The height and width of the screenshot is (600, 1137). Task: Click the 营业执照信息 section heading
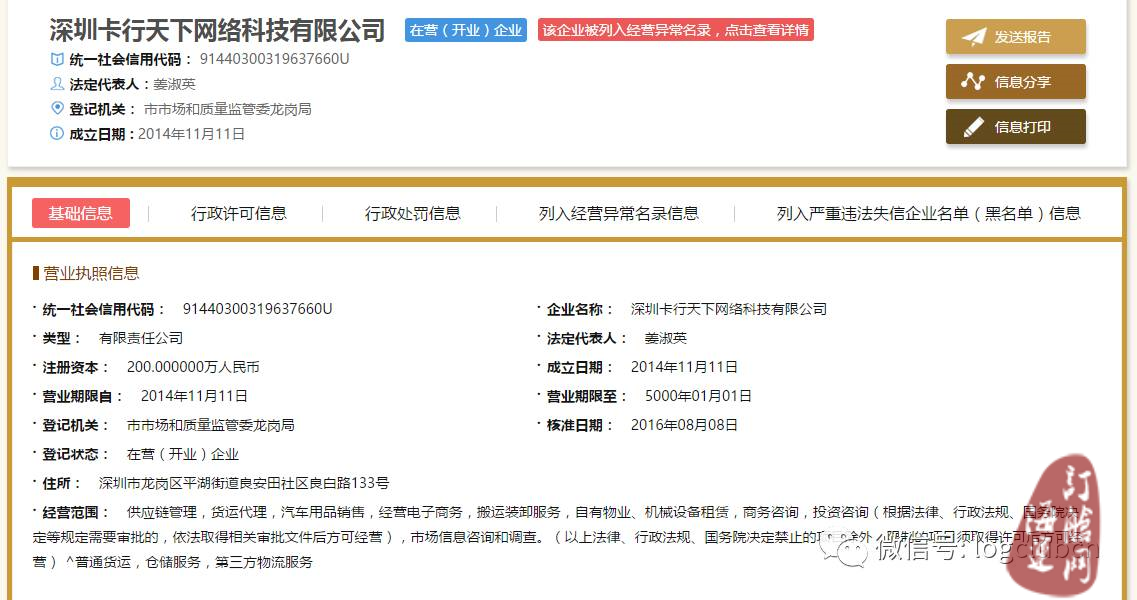(x=91, y=274)
